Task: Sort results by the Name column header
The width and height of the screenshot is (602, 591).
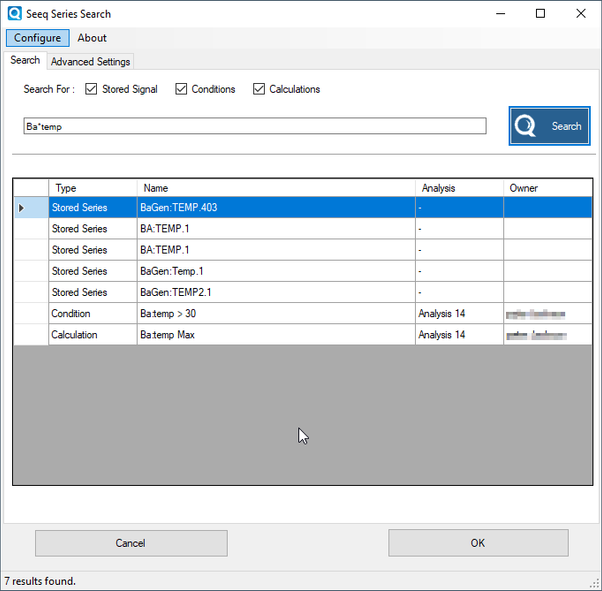Action: point(275,188)
